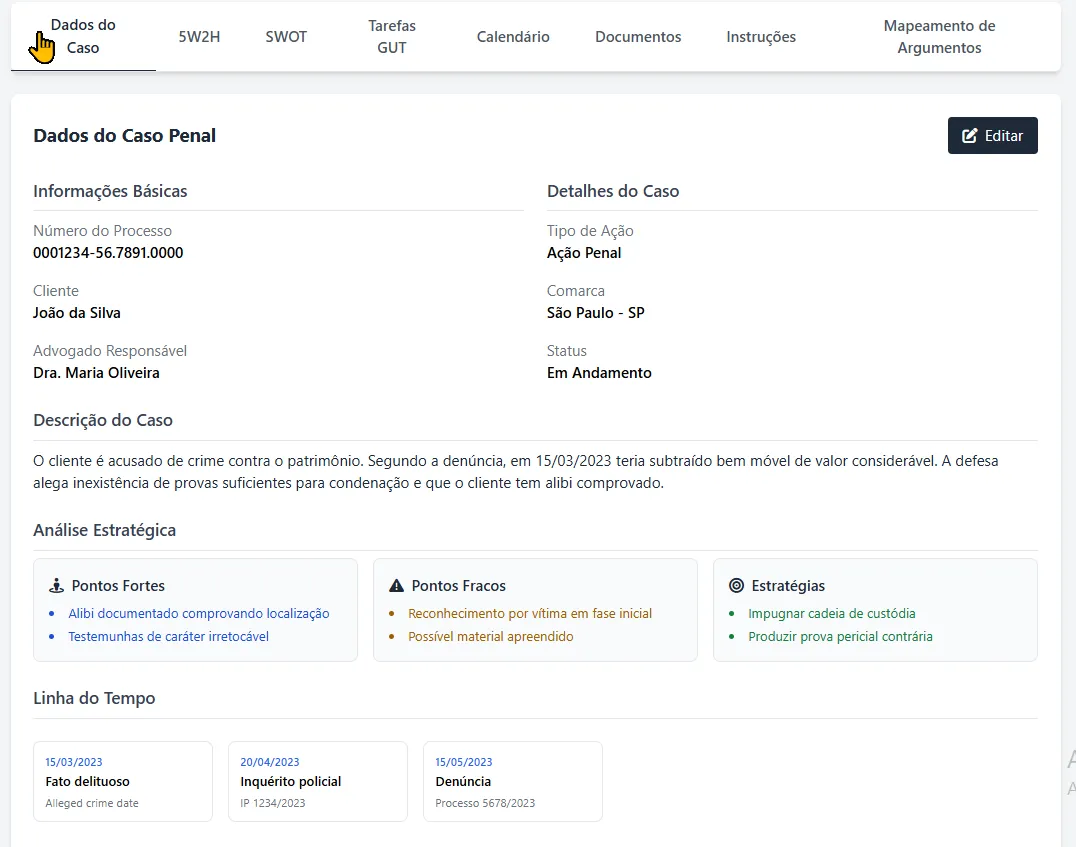Screen dimensions: 1076x847
Task: Click the Pontos Fracos warning triangle icon
Action: 396,586
